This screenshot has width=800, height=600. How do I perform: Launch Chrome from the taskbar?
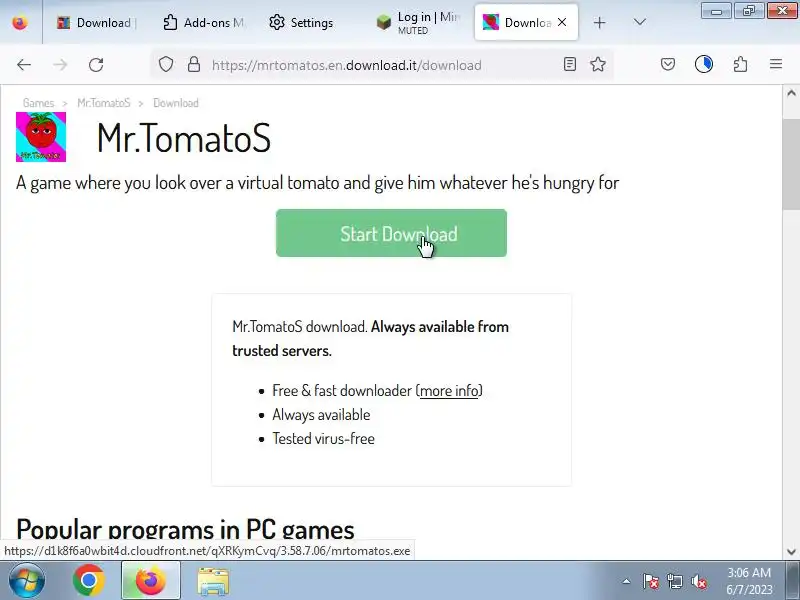(x=89, y=581)
